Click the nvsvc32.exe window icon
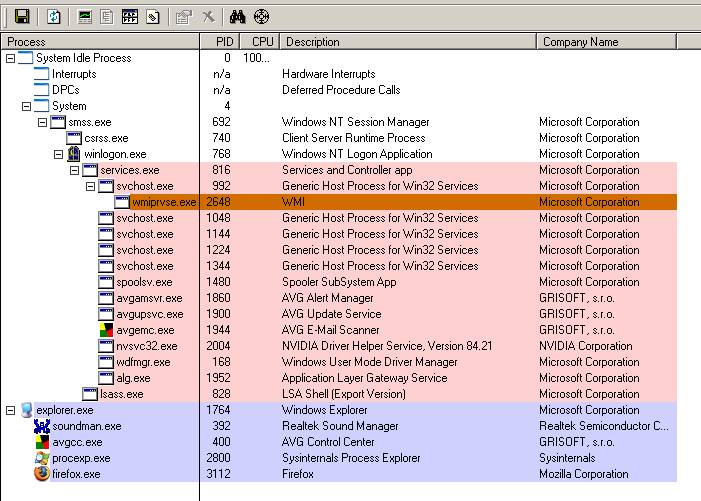This screenshot has width=701, height=501. pyautogui.click(x=106, y=346)
